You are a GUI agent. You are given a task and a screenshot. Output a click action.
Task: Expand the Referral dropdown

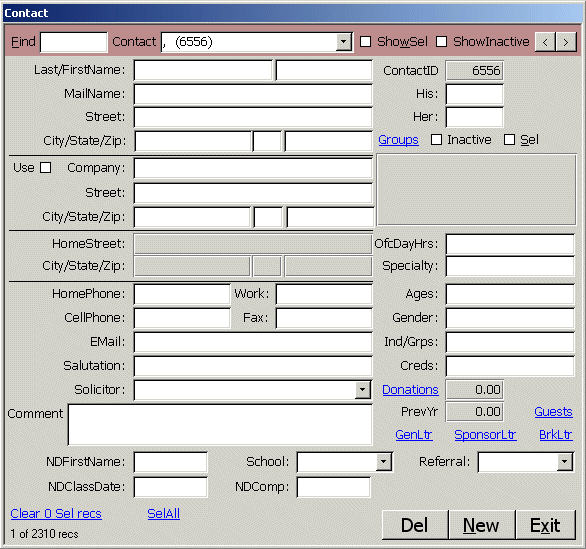[565, 462]
